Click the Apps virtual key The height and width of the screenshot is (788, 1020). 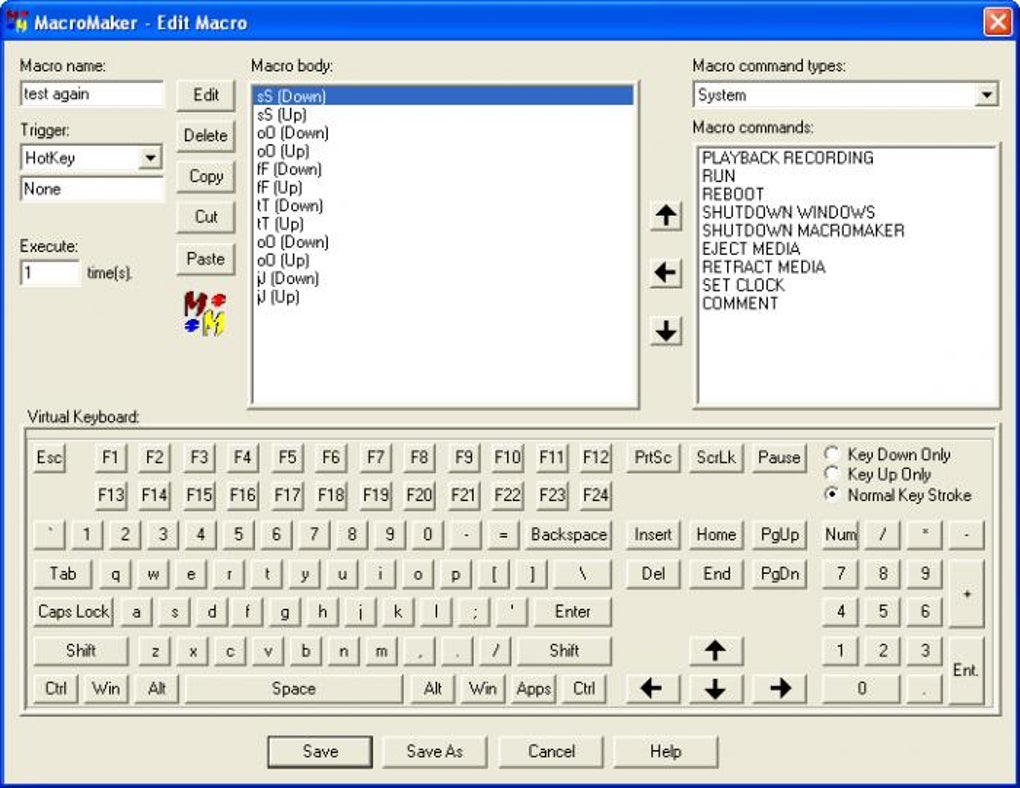tap(533, 688)
